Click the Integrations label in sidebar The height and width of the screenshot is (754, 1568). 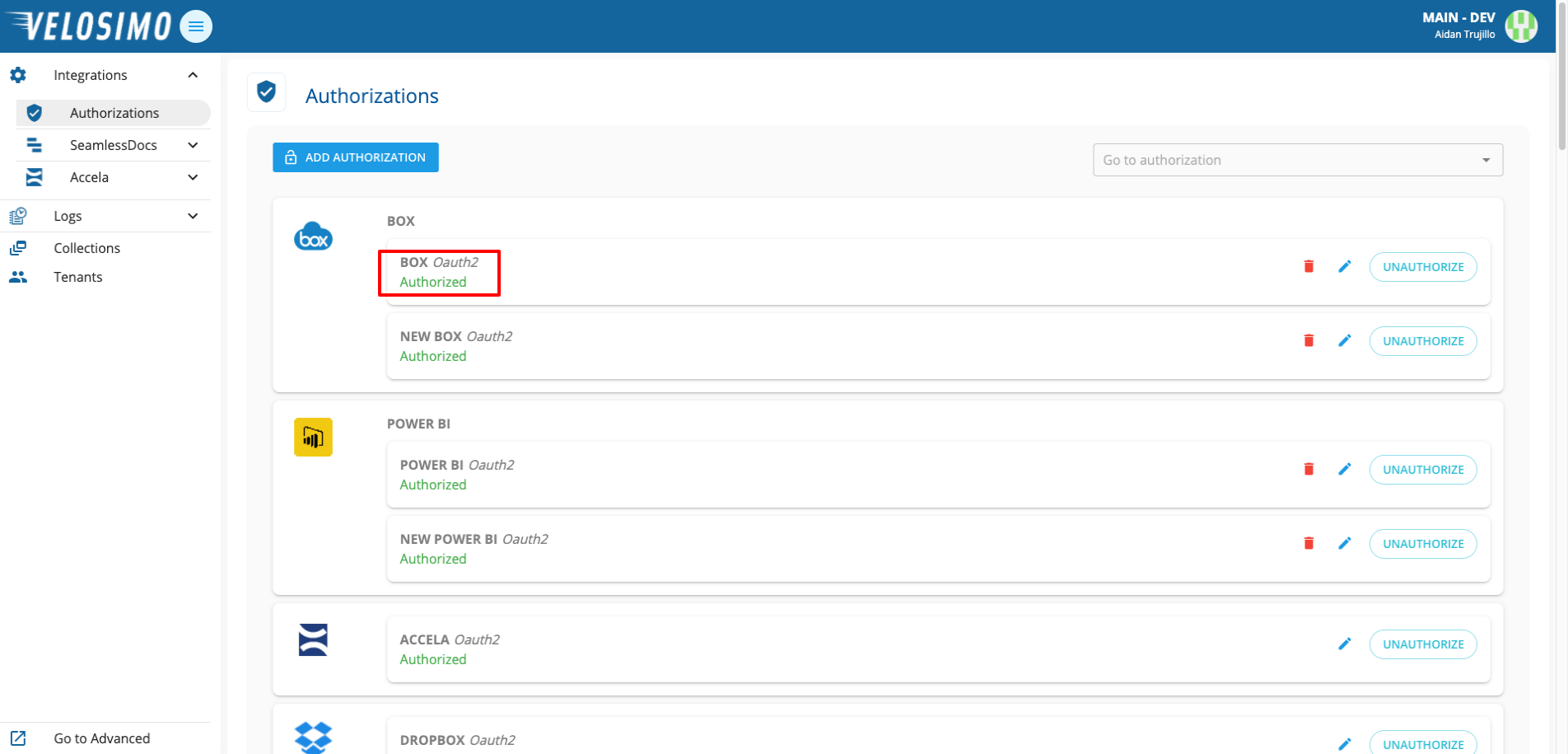click(x=91, y=75)
